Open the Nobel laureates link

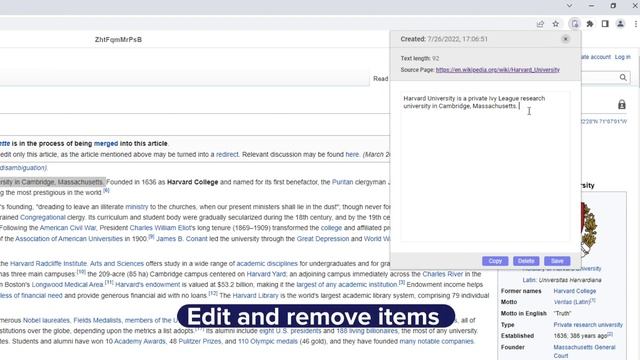pos(46,320)
